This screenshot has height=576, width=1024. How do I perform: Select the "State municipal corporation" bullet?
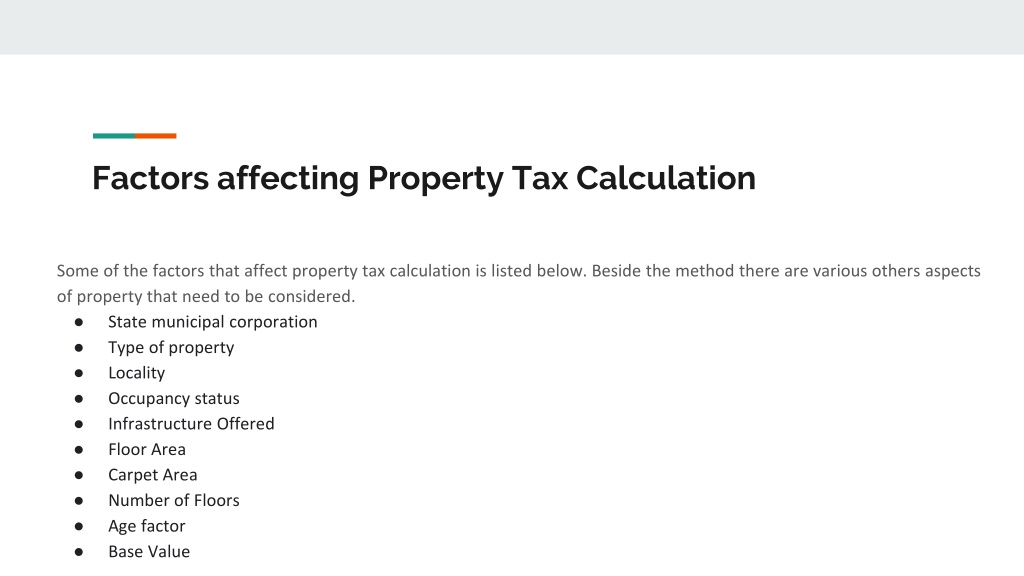[212, 322]
